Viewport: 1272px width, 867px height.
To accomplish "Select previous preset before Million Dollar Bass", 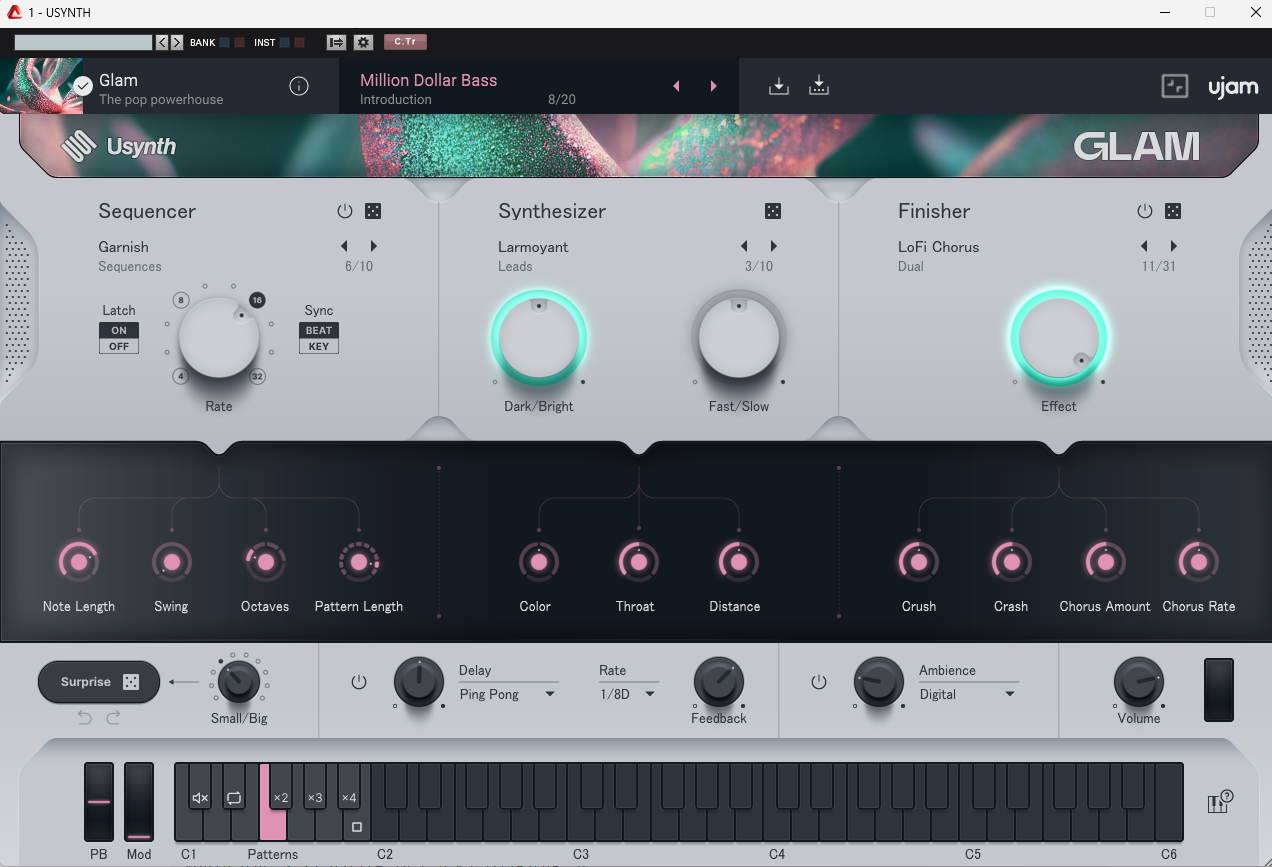I will click(x=676, y=86).
